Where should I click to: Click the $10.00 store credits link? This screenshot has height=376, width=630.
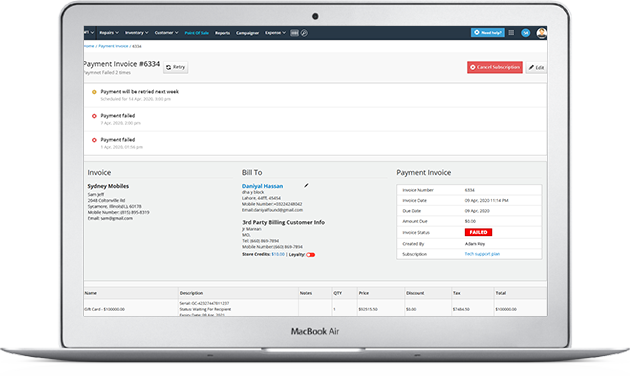tap(278, 254)
